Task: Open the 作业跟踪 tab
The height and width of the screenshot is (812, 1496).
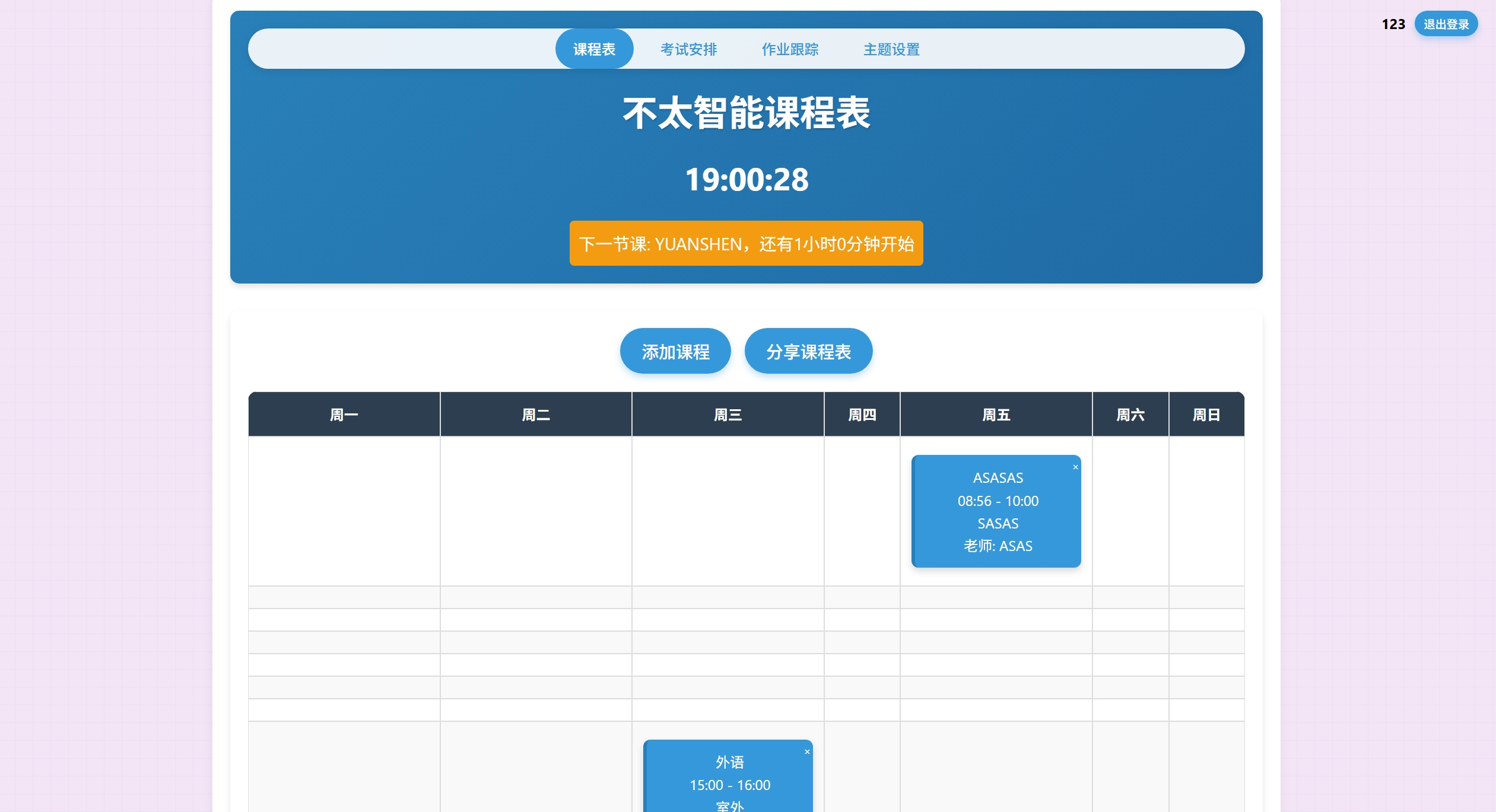Action: (x=790, y=49)
